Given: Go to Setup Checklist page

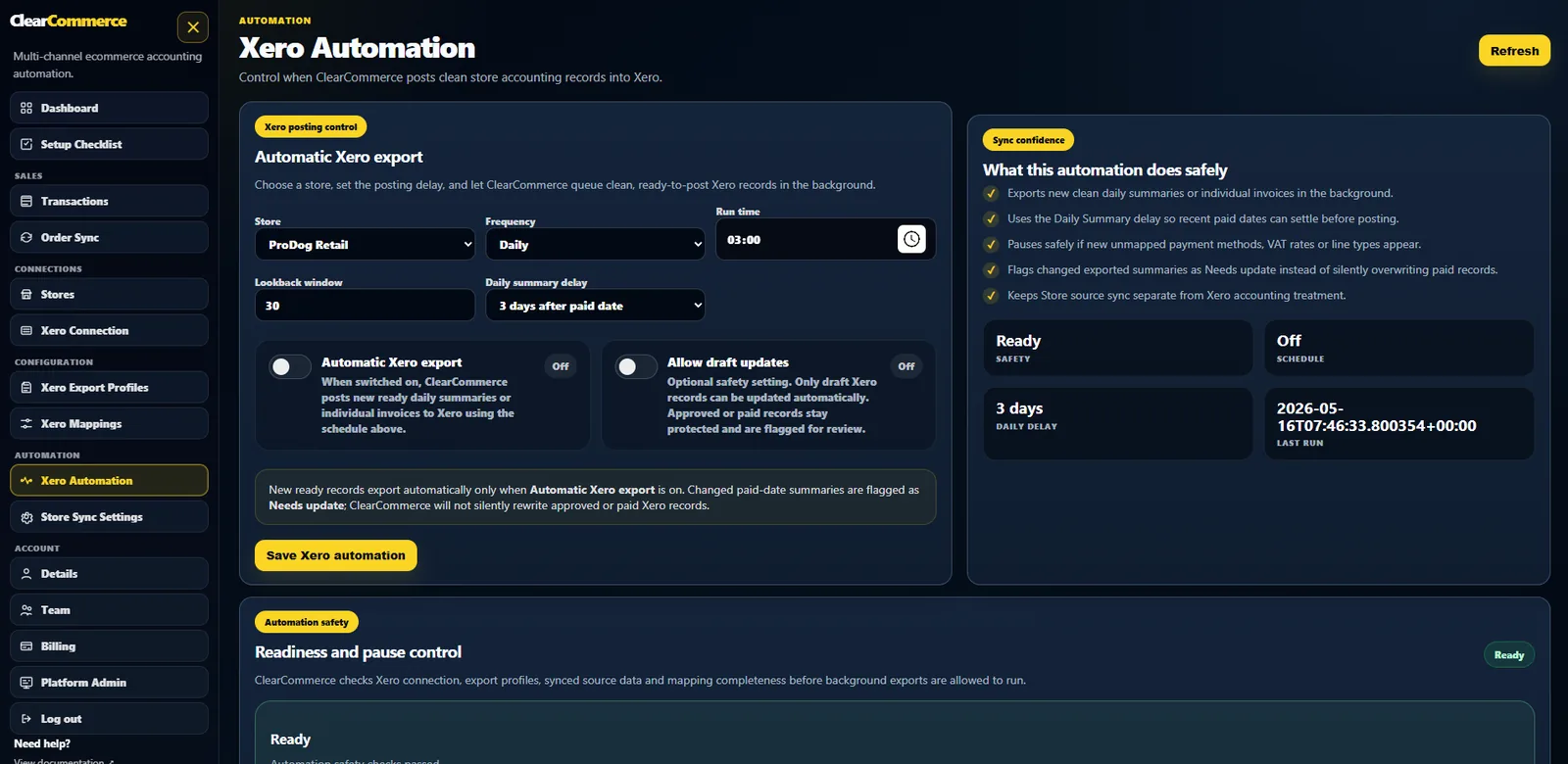Looking at the screenshot, I should click(109, 144).
